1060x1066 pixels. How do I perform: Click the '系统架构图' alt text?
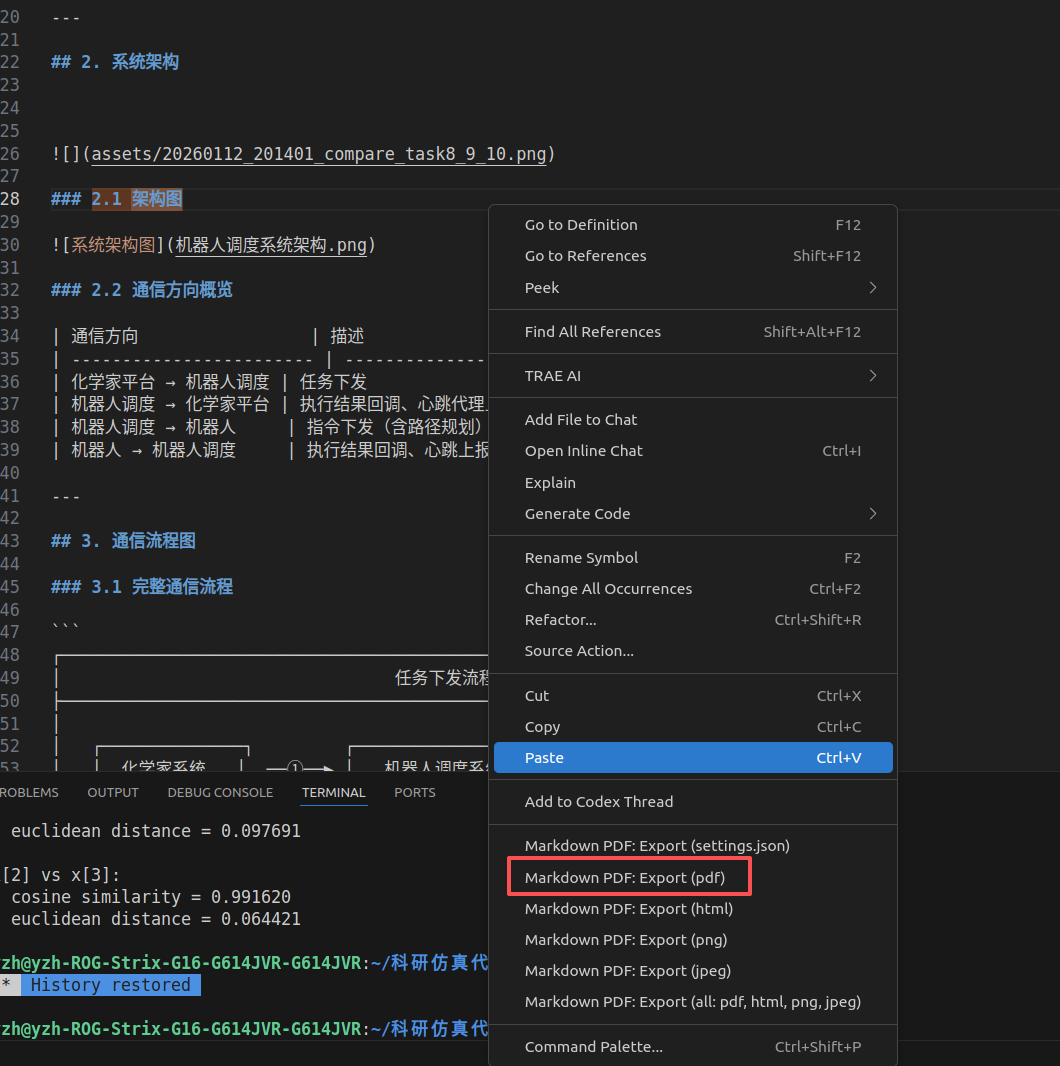click(114, 245)
